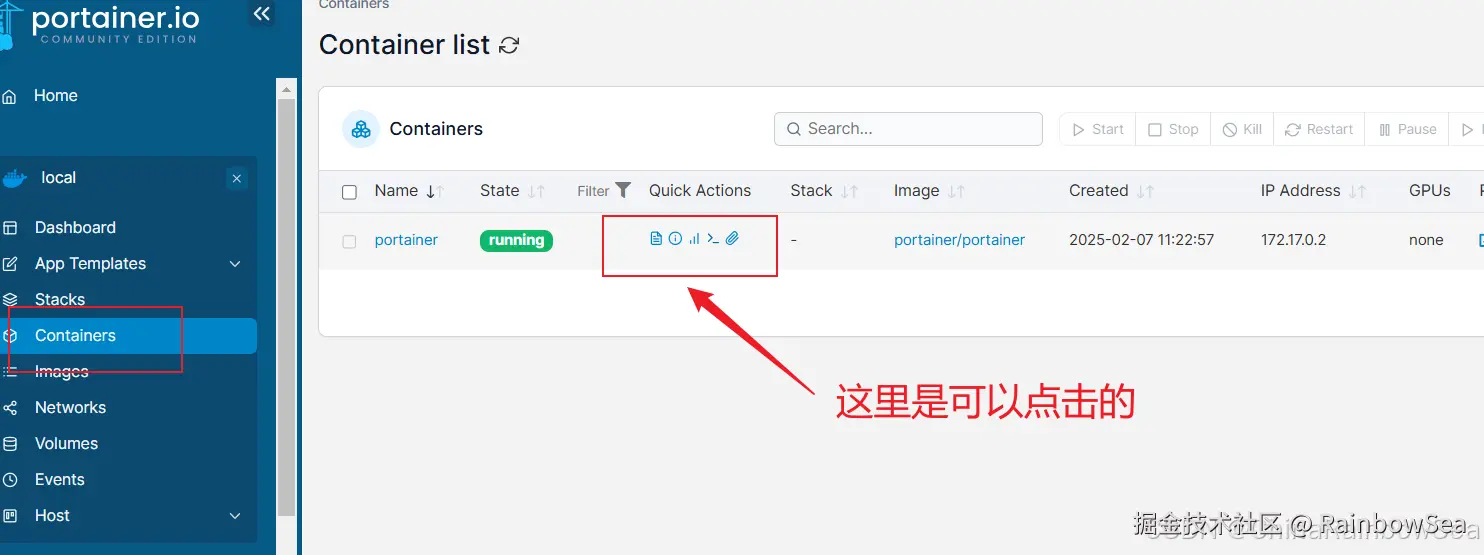Viewport: 1484px width, 555px height.
Task: Go to Networks in the sidebar
Action: coord(70,408)
